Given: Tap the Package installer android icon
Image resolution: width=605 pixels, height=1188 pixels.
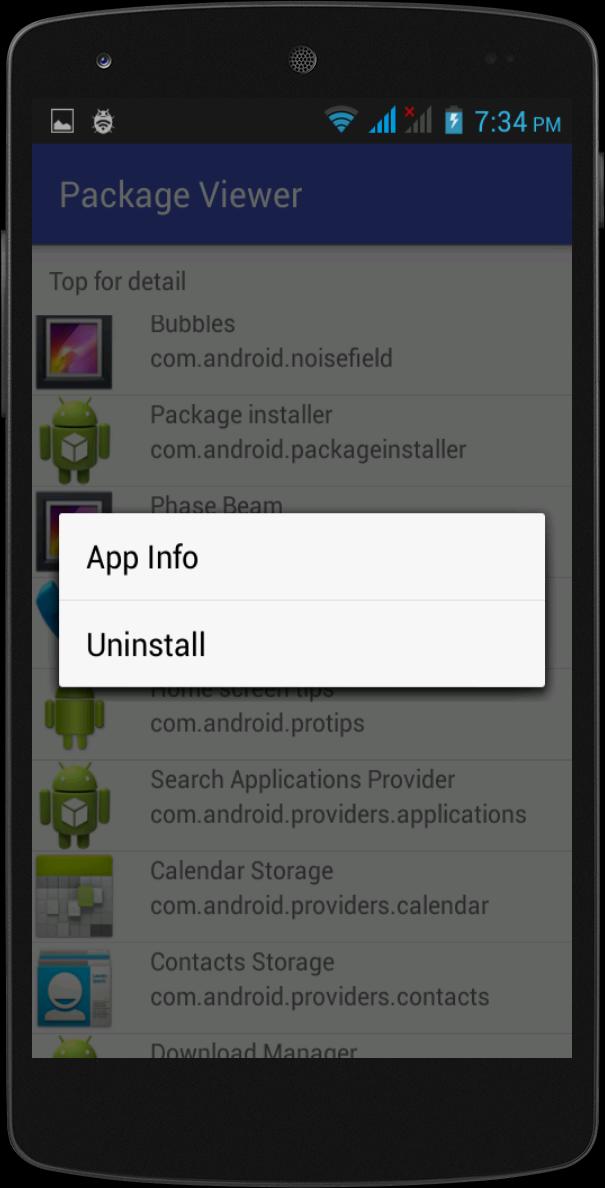Looking at the screenshot, I should pos(74,442).
